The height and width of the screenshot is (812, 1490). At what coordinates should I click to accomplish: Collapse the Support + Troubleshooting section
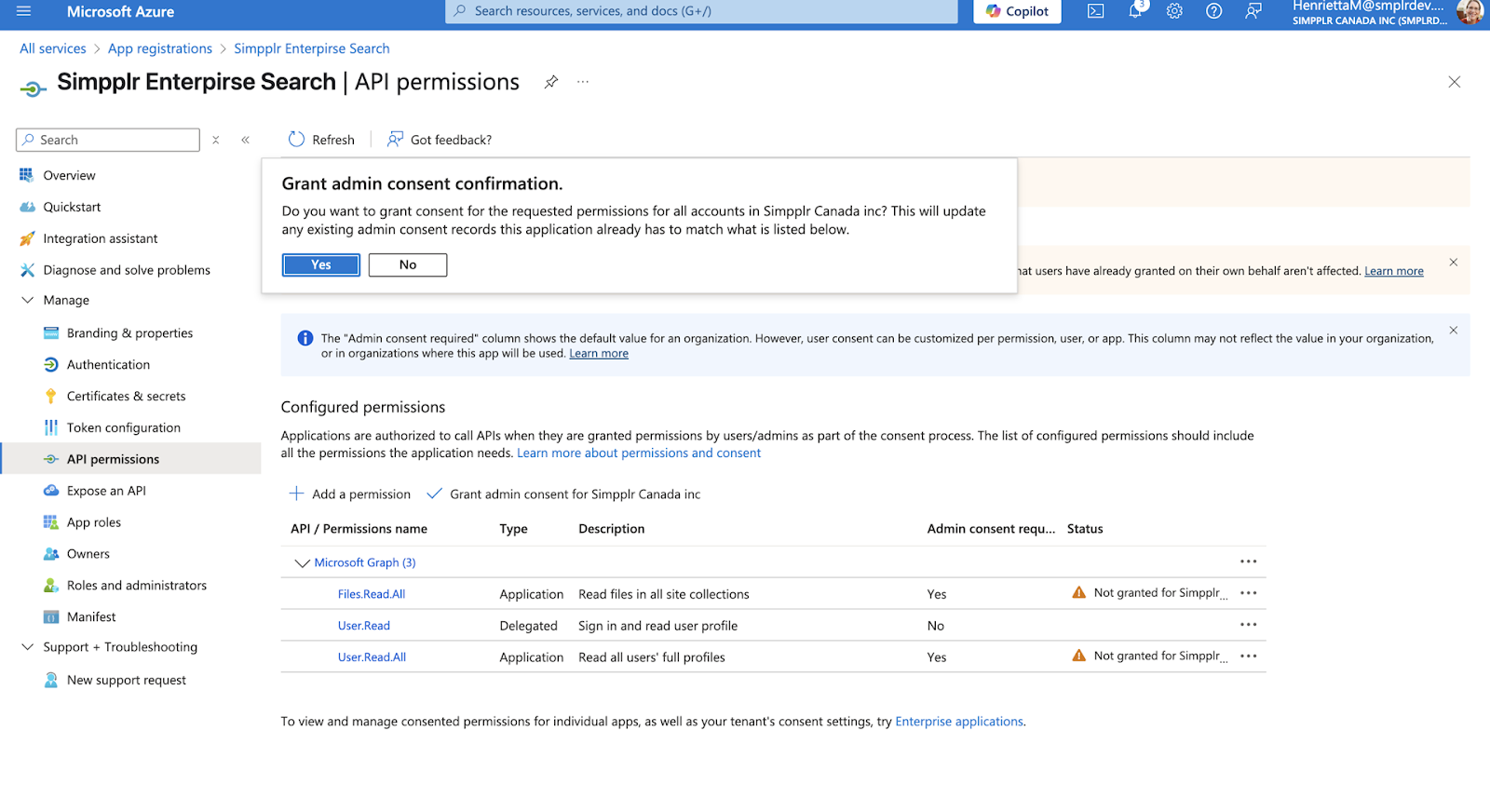[x=28, y=647]
